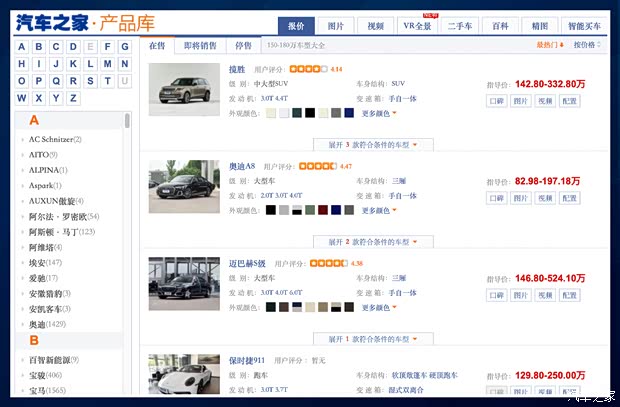Open 配置 for 奥迪A8
Screen dimensions: 620x407
pyautogui.click(x=570, y=198)
